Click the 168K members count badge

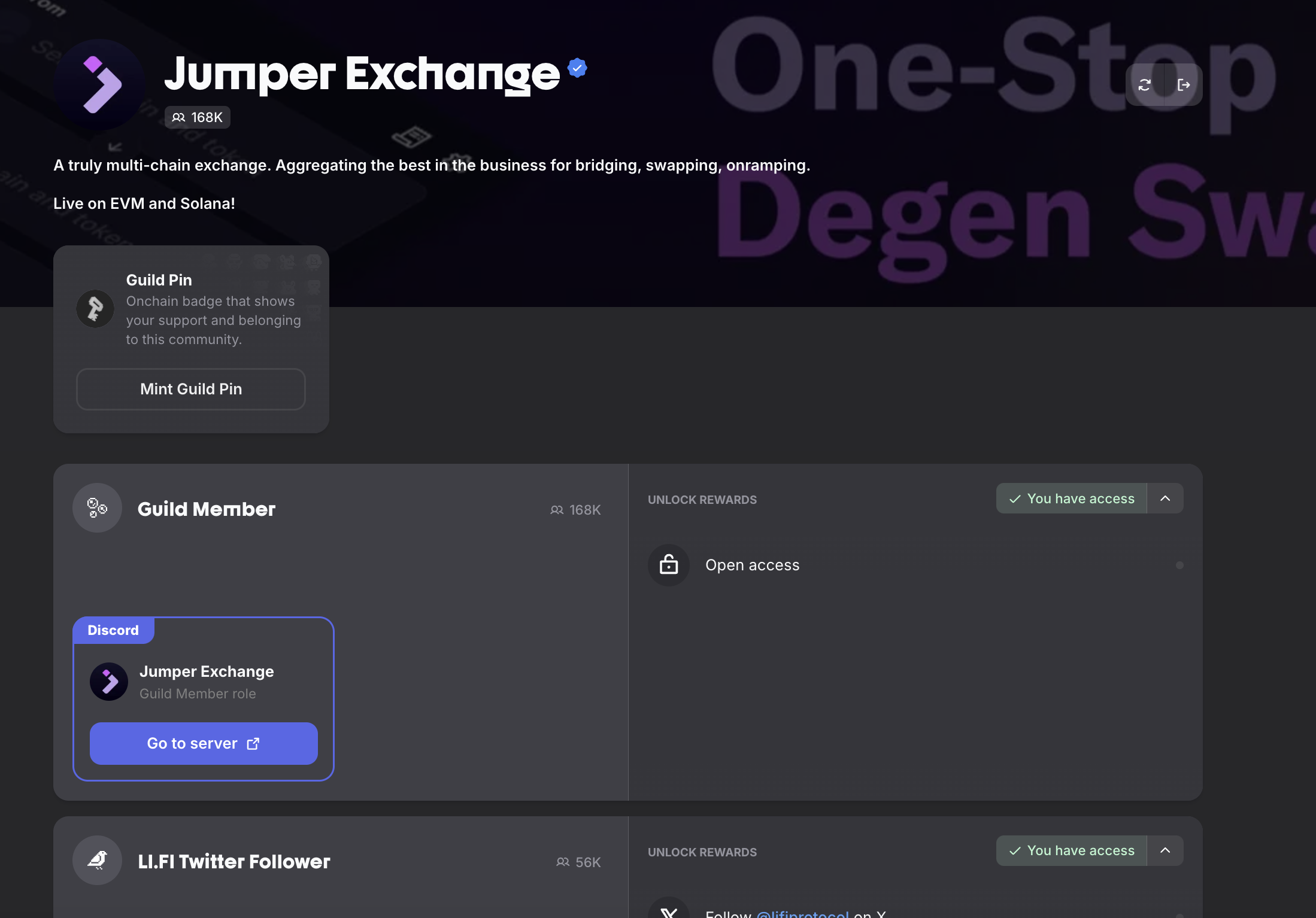click(198, 117)
